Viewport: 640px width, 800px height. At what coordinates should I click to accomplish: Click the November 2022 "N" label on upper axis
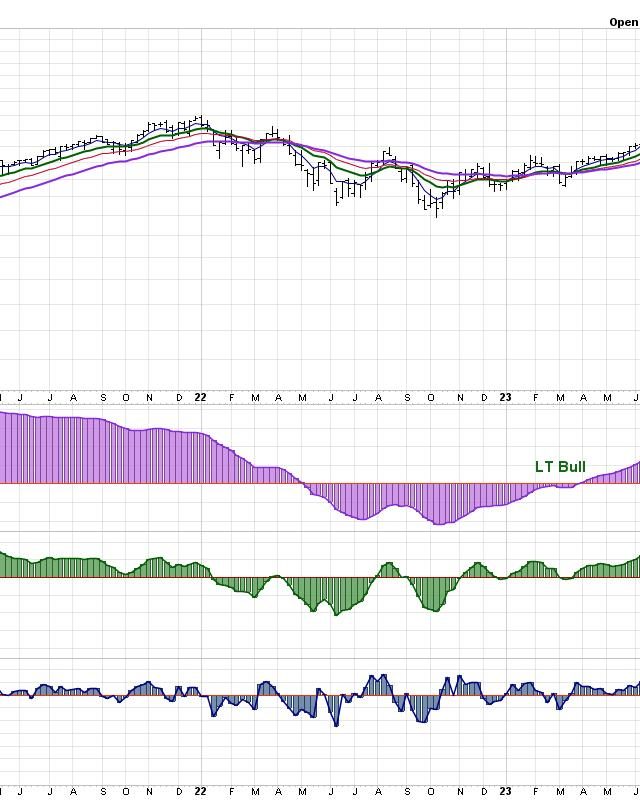(460, 397)
